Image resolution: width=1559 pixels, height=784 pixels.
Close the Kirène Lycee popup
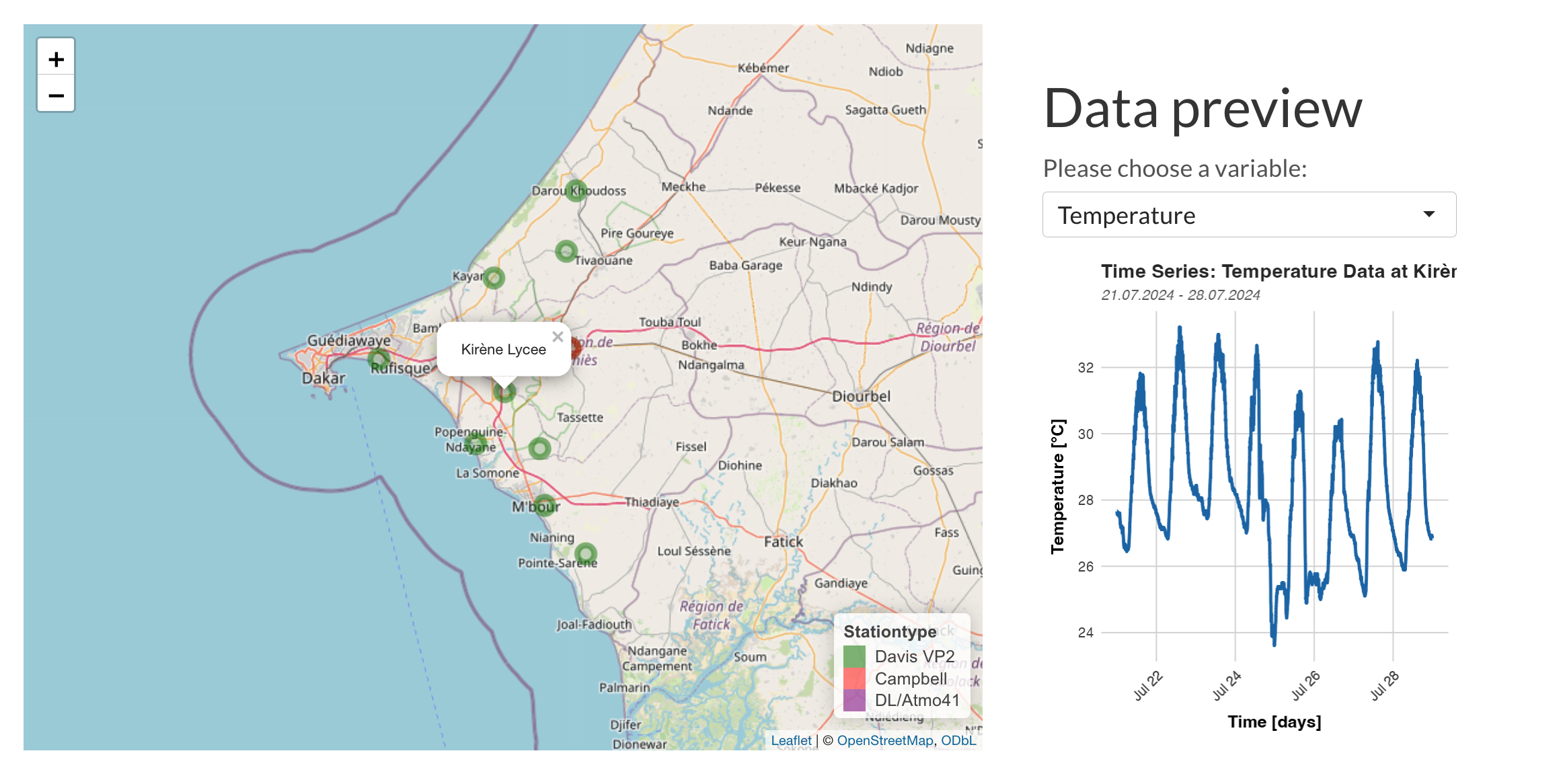click(558, 337)
